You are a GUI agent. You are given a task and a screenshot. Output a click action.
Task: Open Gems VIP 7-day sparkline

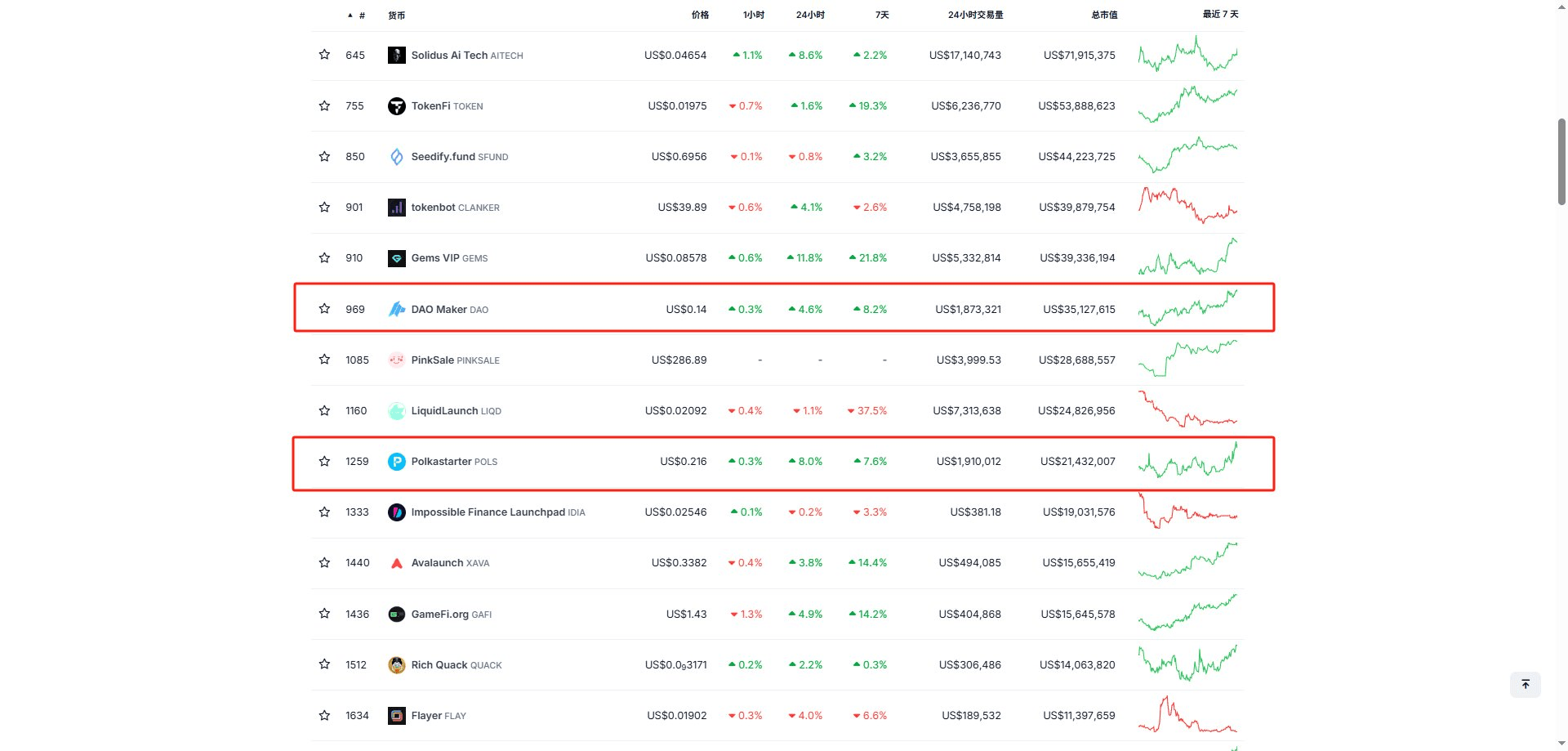tap(1187, 257)
